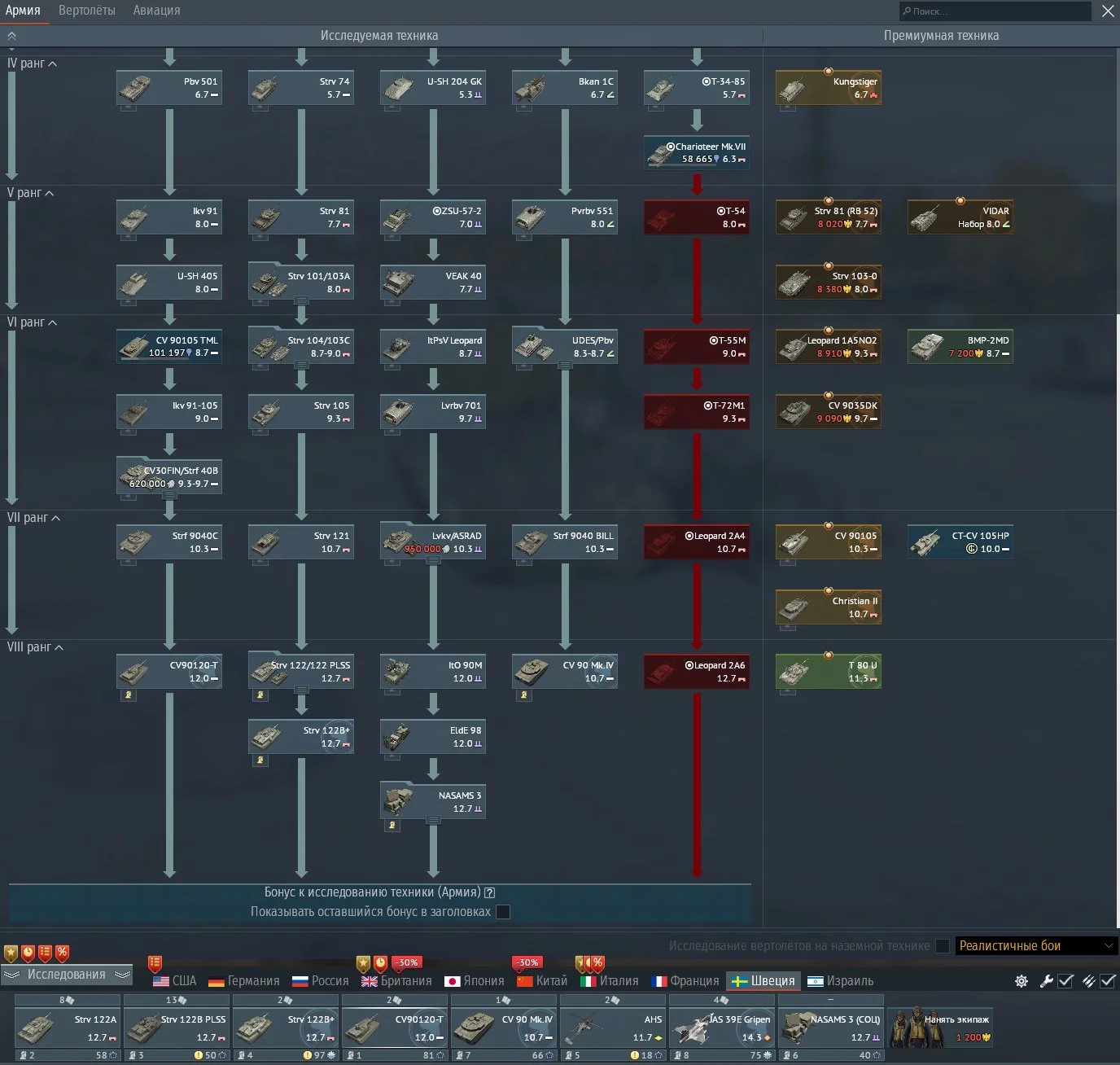
Task: Click the help question mark beside research bonus
Action: [490, 892]
